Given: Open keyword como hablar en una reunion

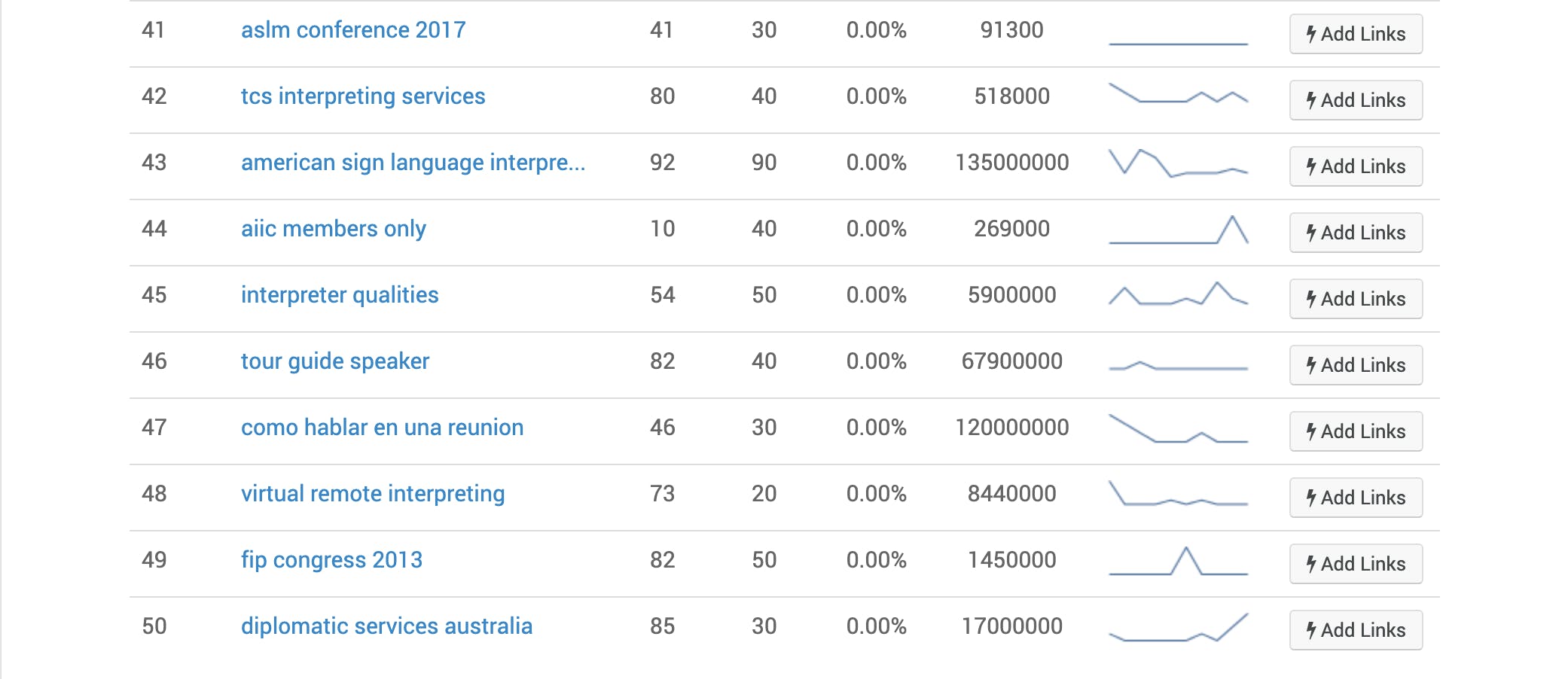Looking at the screenshot, I should (382, 428).
